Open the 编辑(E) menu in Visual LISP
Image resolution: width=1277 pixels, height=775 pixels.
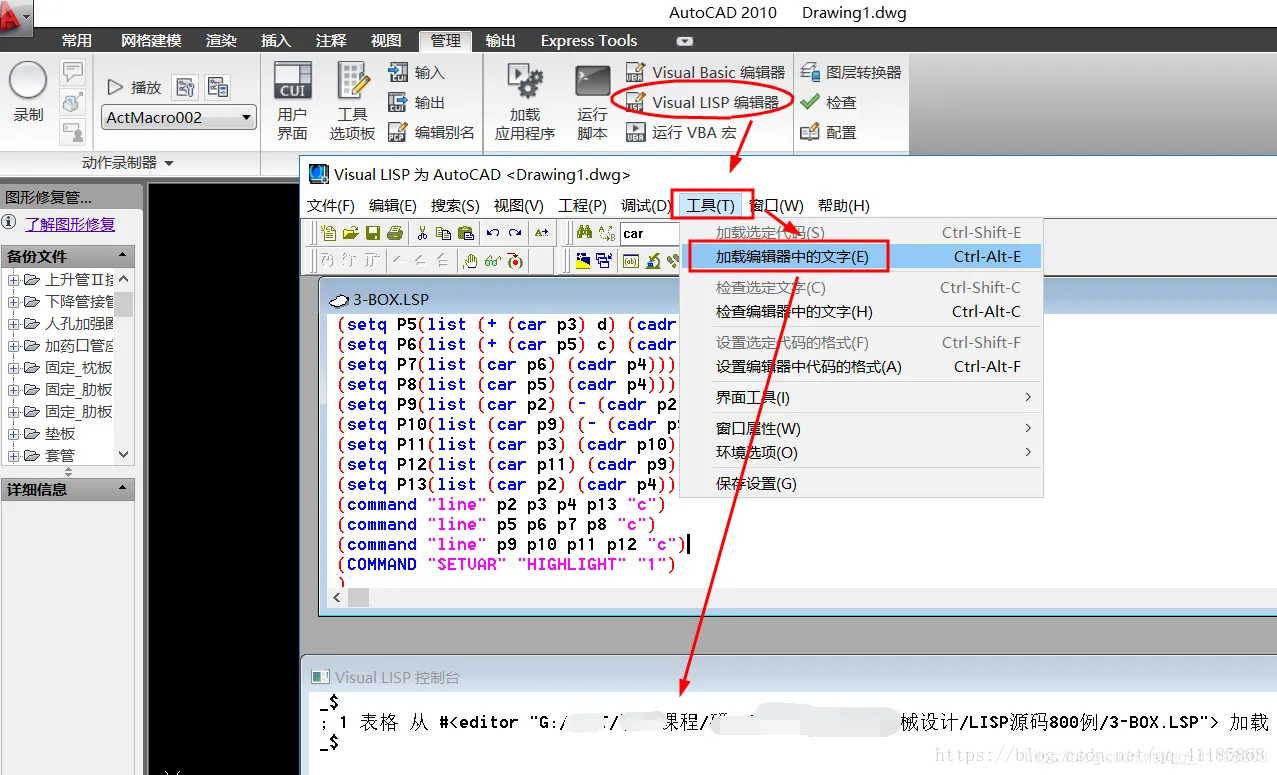pyautogui.click(x=393, y=205)
